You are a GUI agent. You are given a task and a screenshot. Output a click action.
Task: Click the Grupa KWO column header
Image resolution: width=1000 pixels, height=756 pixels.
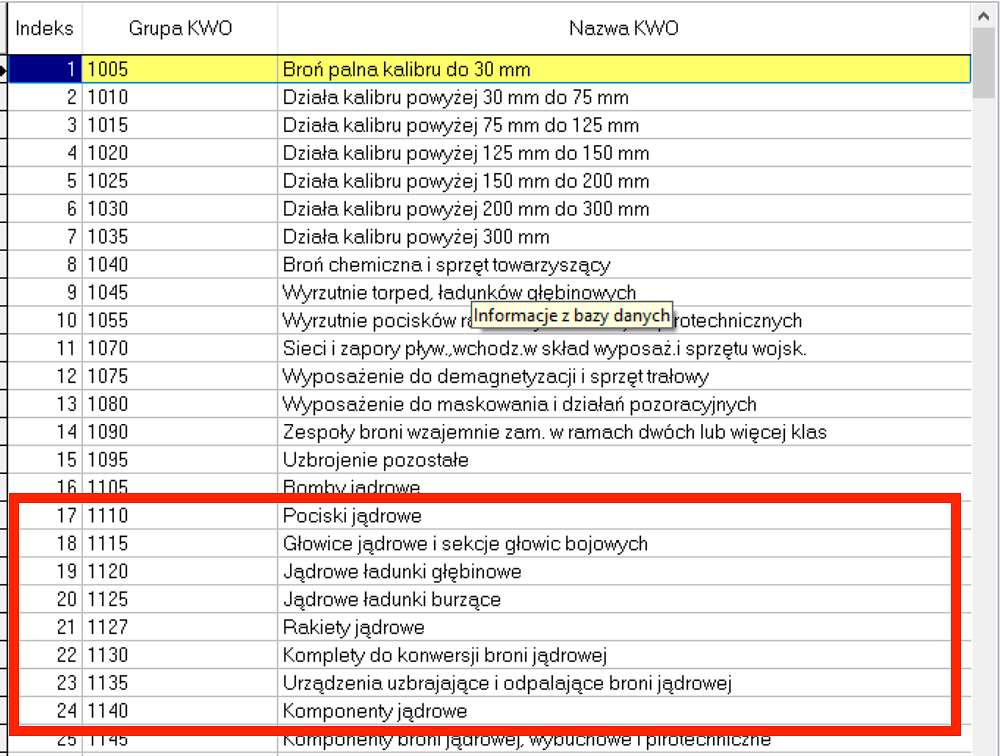[x=180, y=28]
